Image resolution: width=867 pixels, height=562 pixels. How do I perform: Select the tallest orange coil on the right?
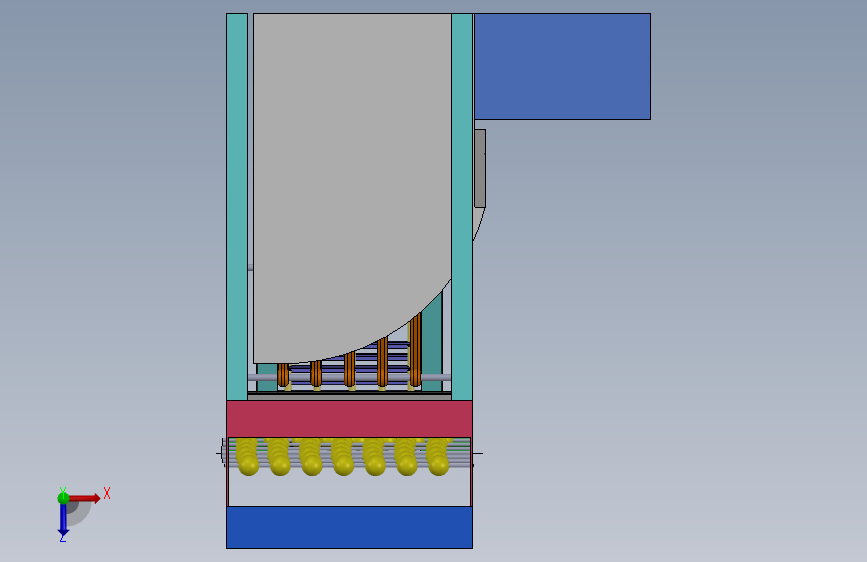[x=415, y=350]
